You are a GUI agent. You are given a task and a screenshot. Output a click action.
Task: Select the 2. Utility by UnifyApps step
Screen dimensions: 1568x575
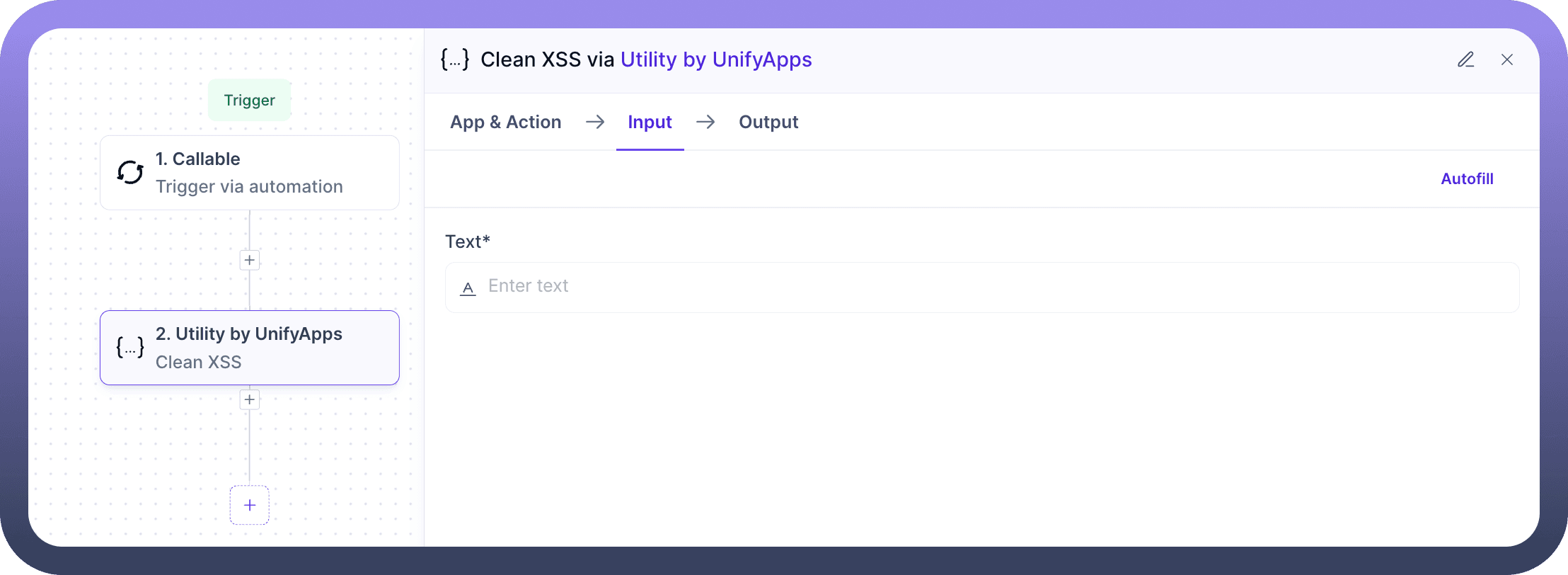(250, 348)
